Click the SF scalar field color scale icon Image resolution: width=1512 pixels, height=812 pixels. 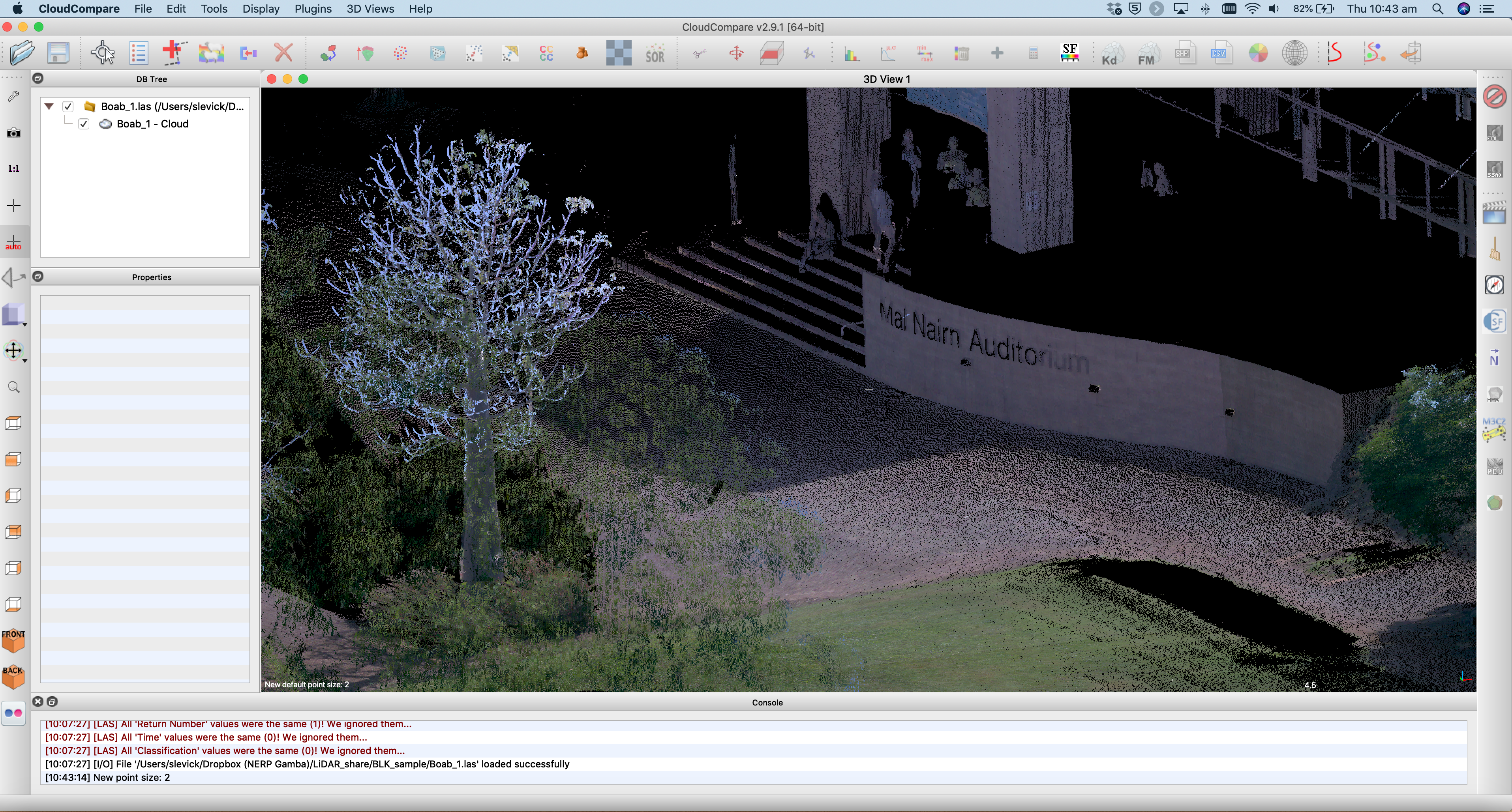pos(1069,53)
